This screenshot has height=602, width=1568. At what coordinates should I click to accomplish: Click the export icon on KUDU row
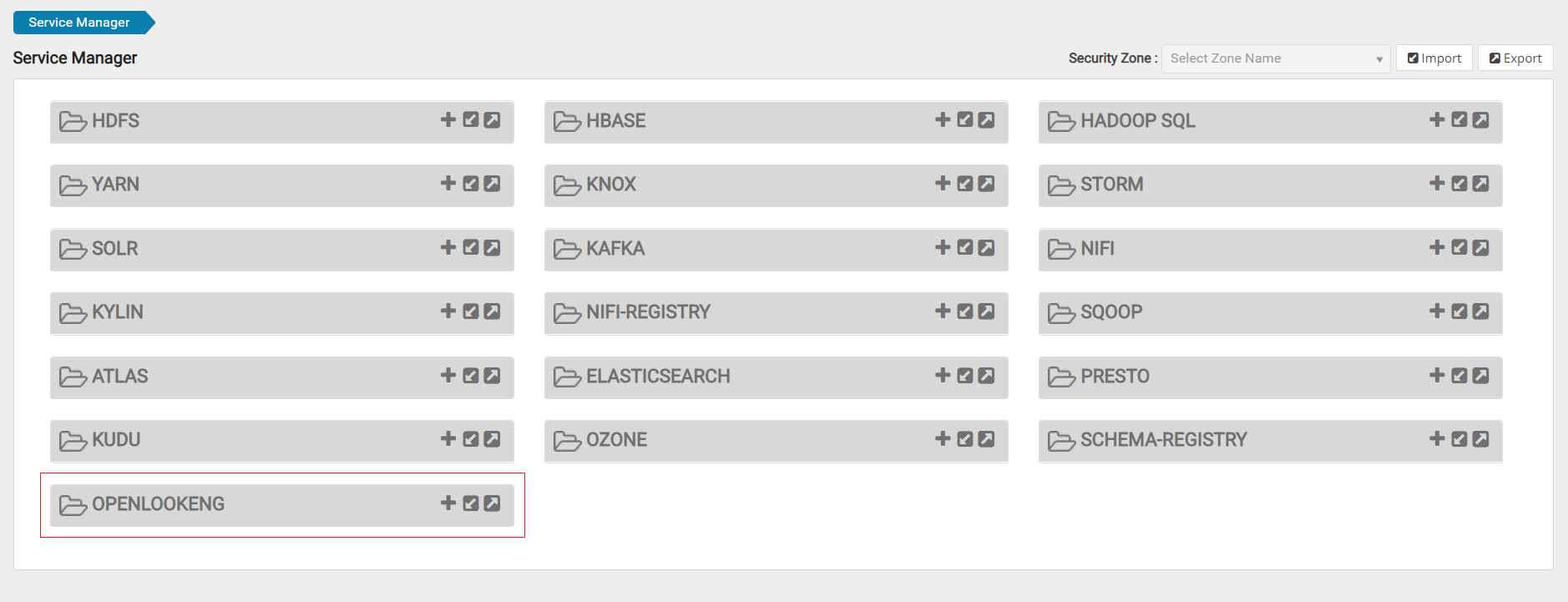pyautogui.click(x=493, y=438)
